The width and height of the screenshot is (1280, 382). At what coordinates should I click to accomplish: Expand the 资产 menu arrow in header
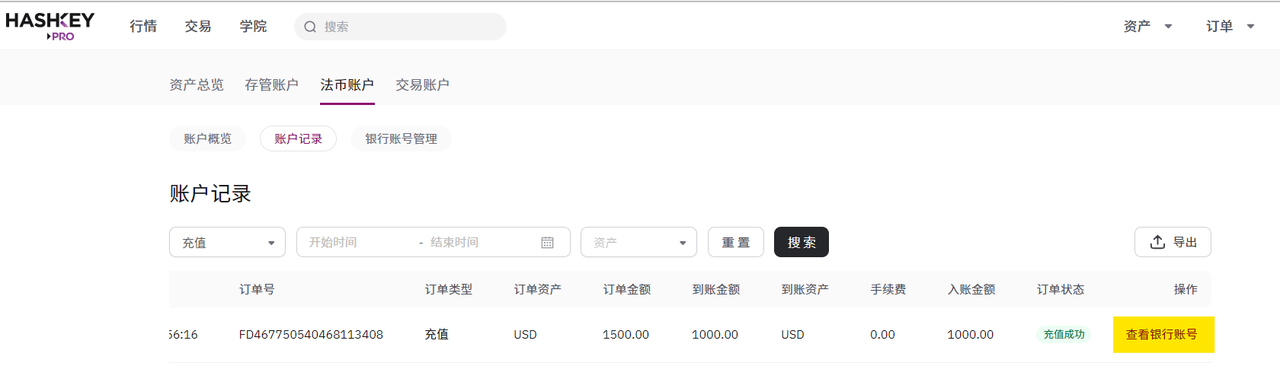tap(1168, 27)
